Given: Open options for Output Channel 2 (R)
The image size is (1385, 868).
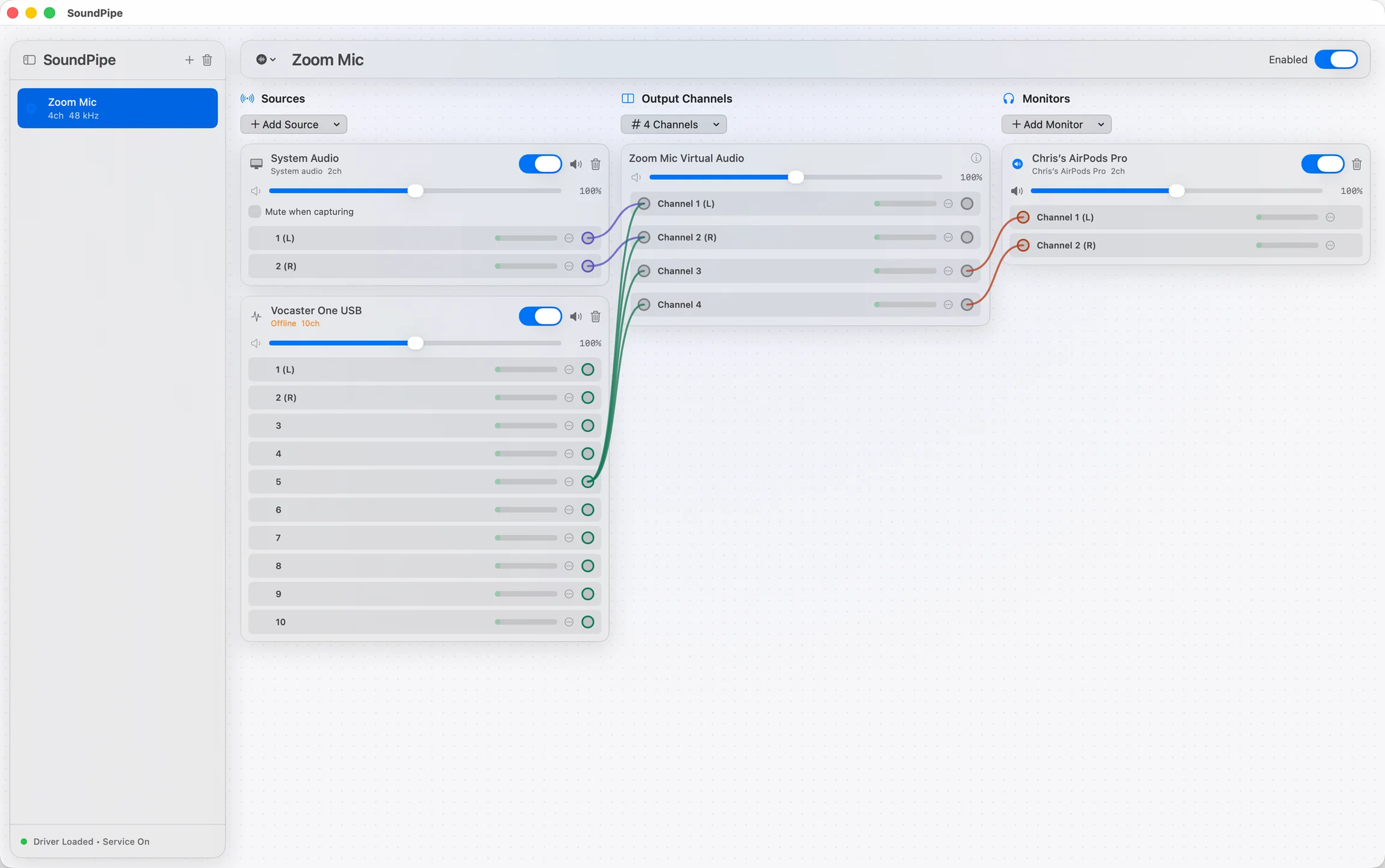Looking at the screenshot, I should click(x=948, y=237).
